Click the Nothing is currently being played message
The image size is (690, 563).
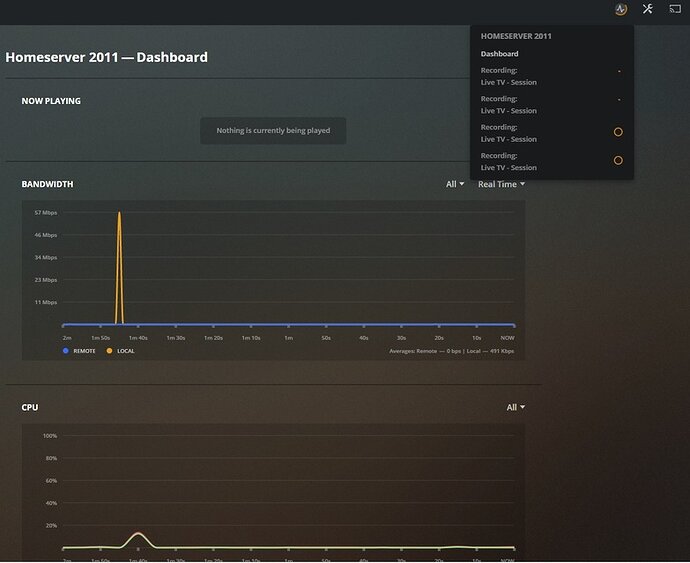coord(273,131)
